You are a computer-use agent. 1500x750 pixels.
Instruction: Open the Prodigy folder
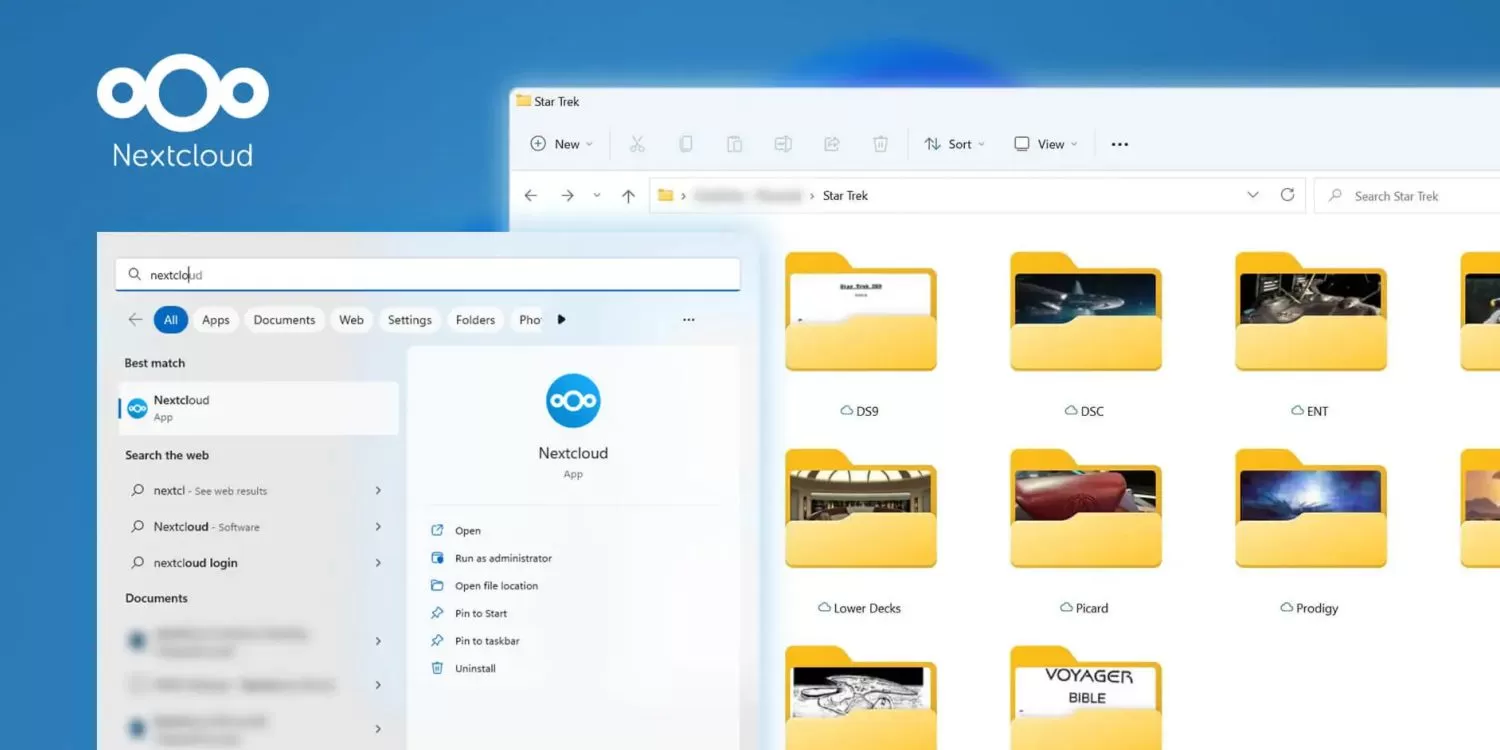coord(1311,530)
